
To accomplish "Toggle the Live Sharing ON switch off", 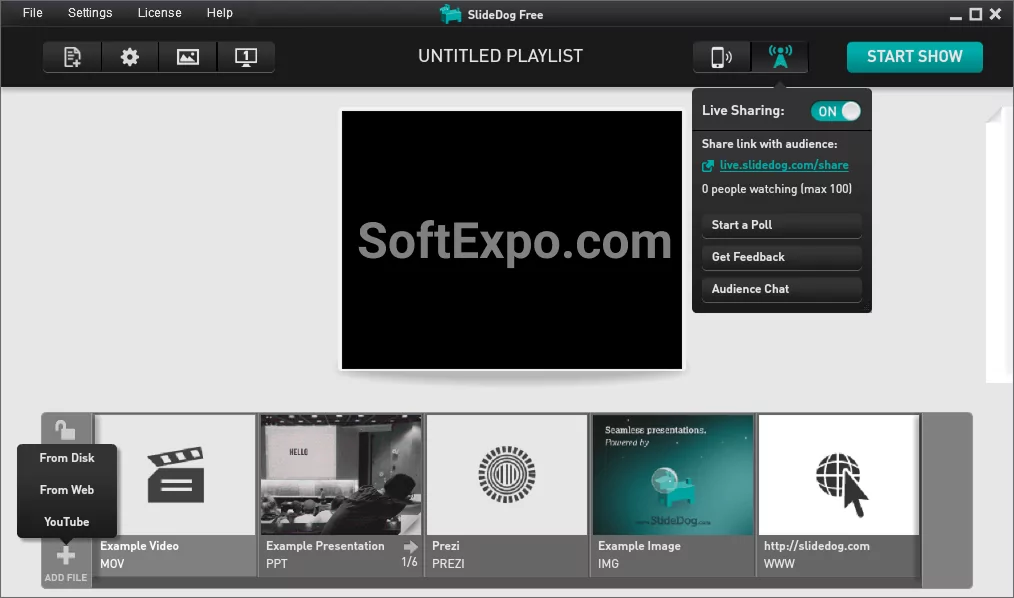I will click(835, 111).
